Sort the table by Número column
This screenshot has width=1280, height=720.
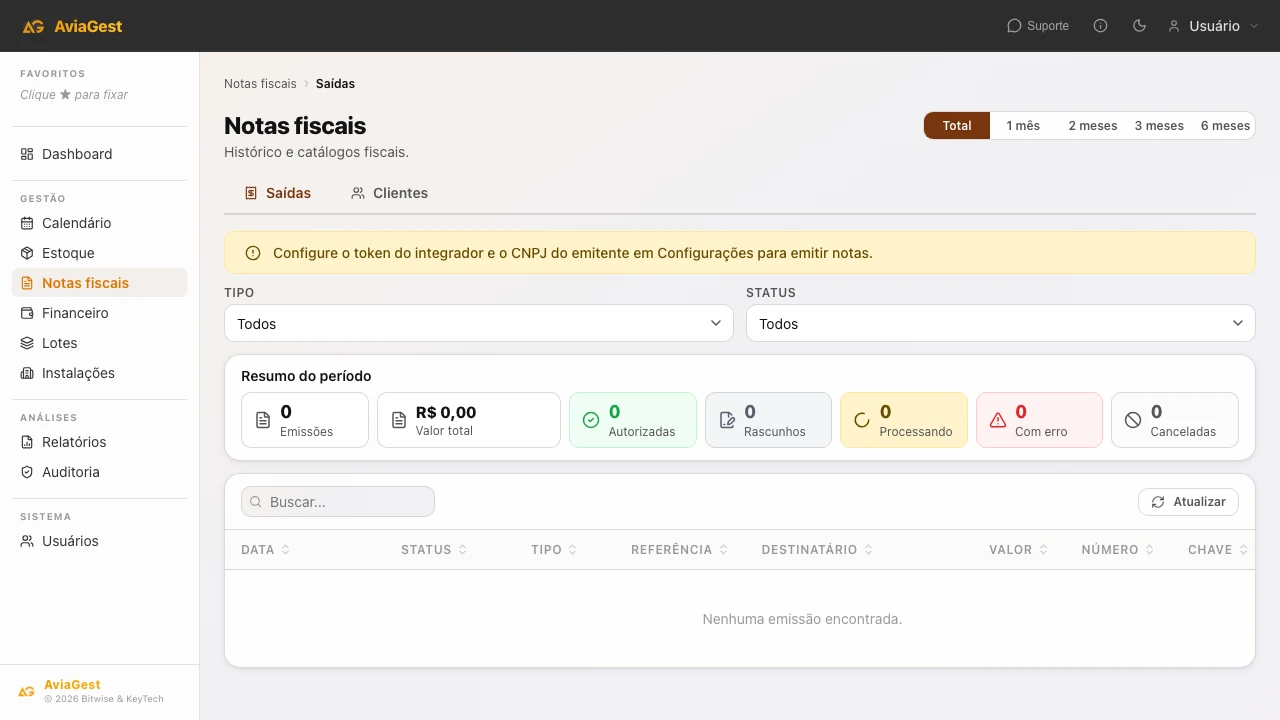pyautogui.click(x=1118, y=550)
